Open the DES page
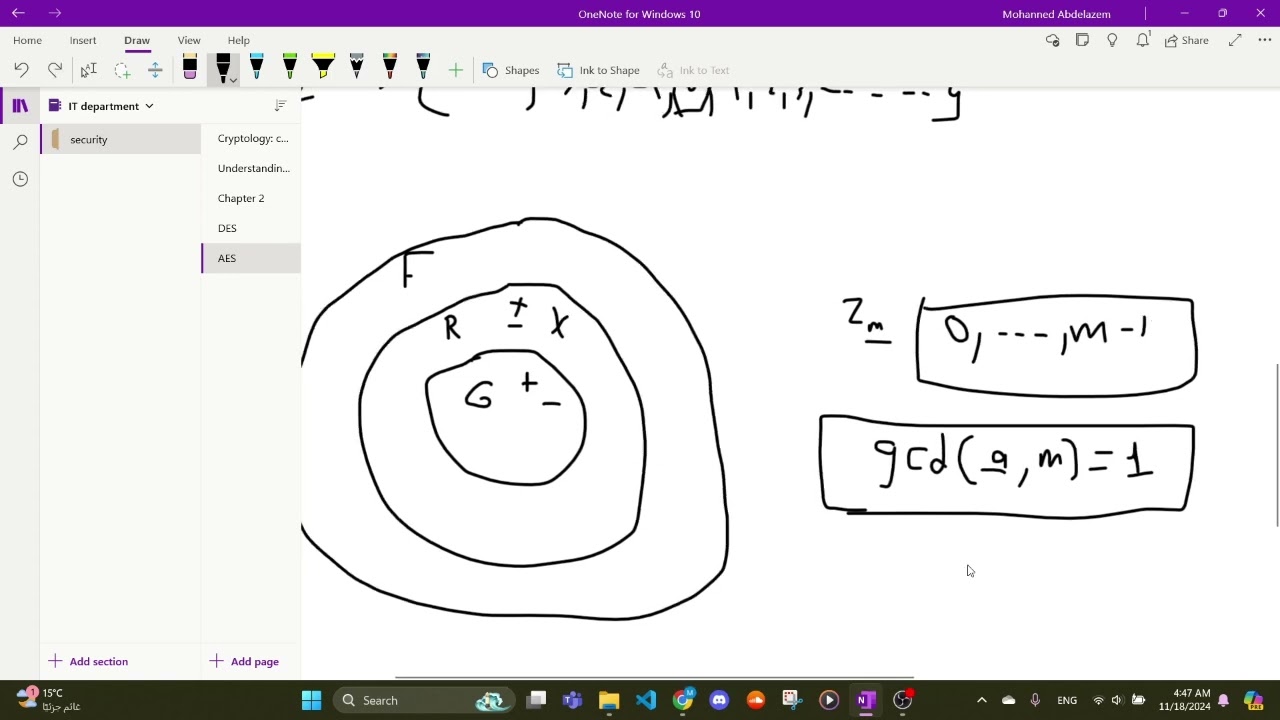 [x=227, y=228]
